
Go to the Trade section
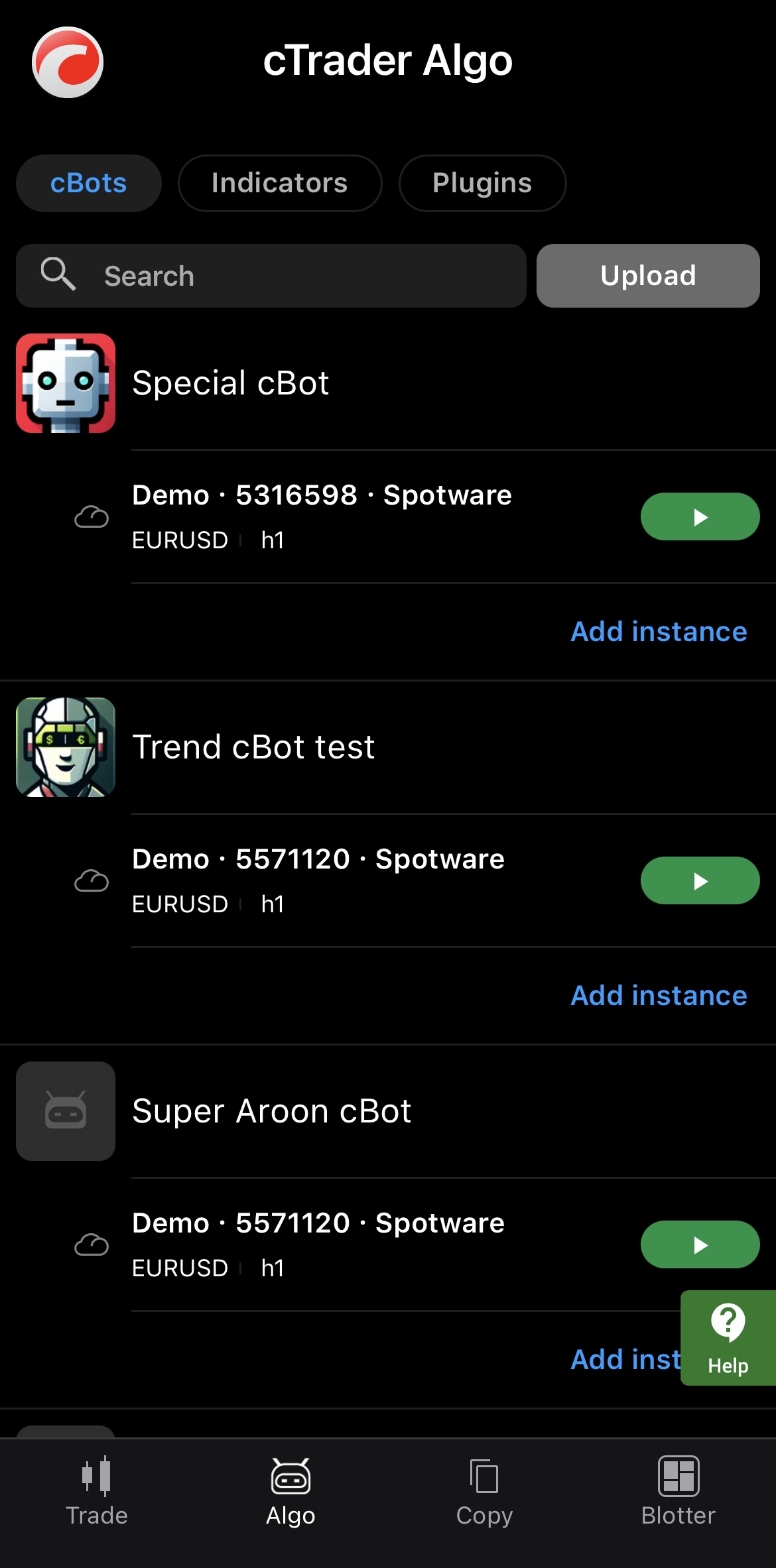tap(97, 1492)
